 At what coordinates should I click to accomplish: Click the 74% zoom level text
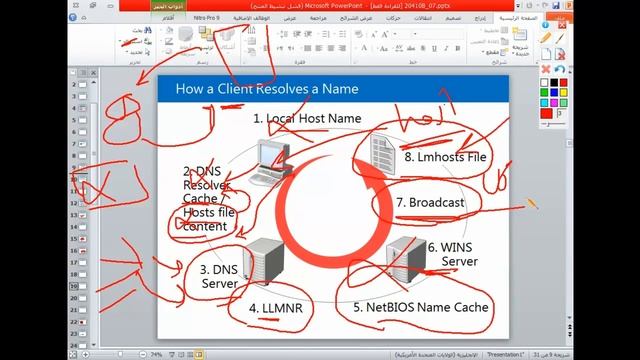156,355
